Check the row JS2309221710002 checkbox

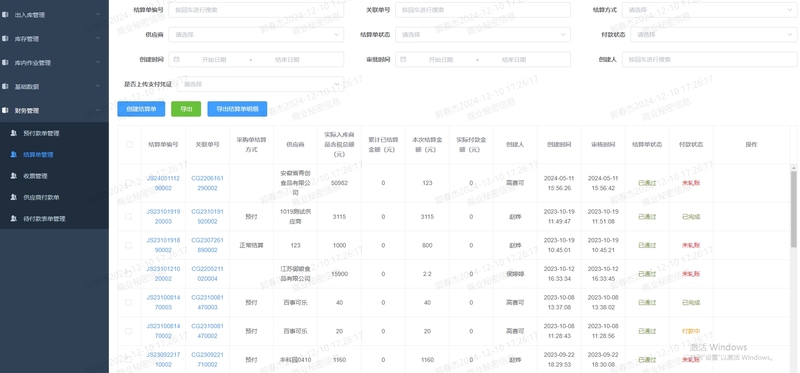click(x=129, y=359)
